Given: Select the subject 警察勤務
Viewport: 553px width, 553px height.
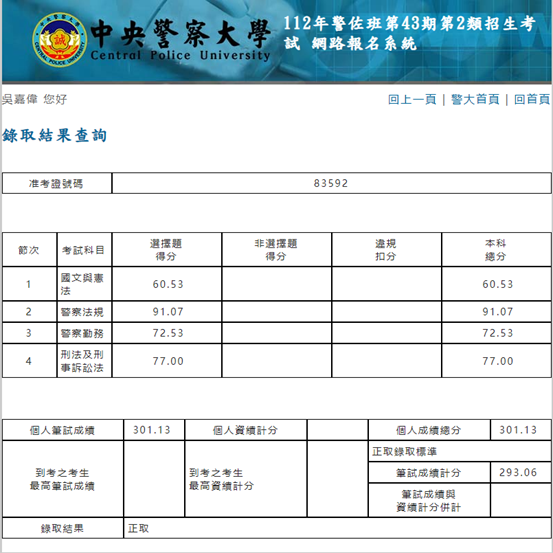Looking at the screenshot, I should pyautogui.click(x=82, y=333).
